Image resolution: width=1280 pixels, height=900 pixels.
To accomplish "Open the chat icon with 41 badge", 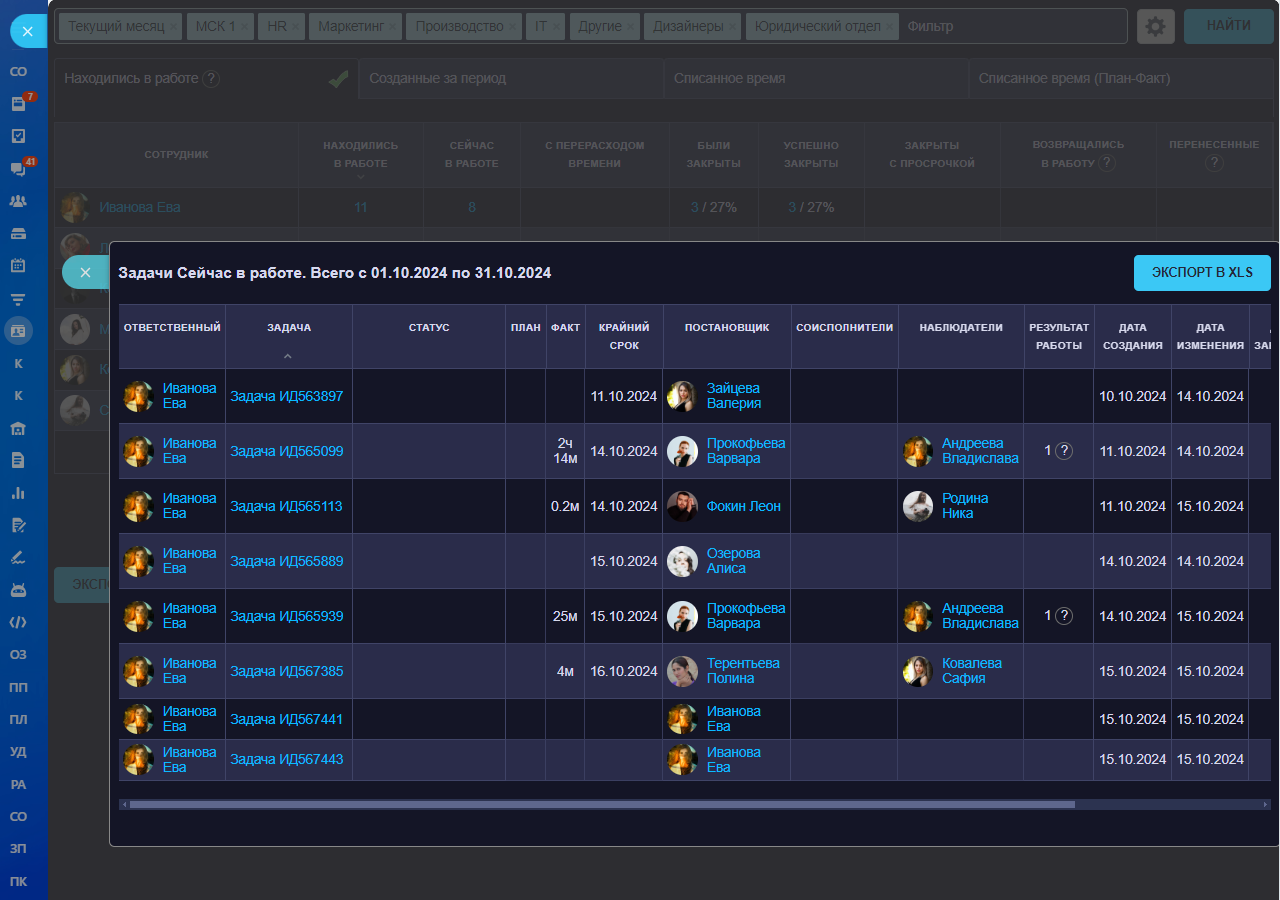I will pyautogui.click(x=18, y=168).
